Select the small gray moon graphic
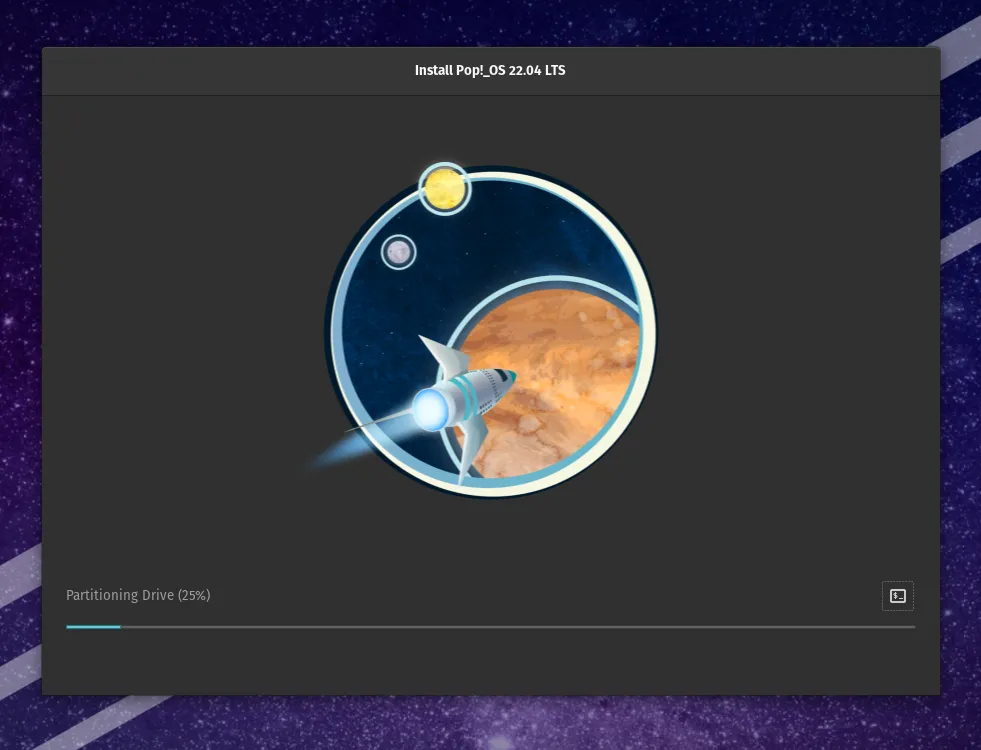 pos(399,252)
